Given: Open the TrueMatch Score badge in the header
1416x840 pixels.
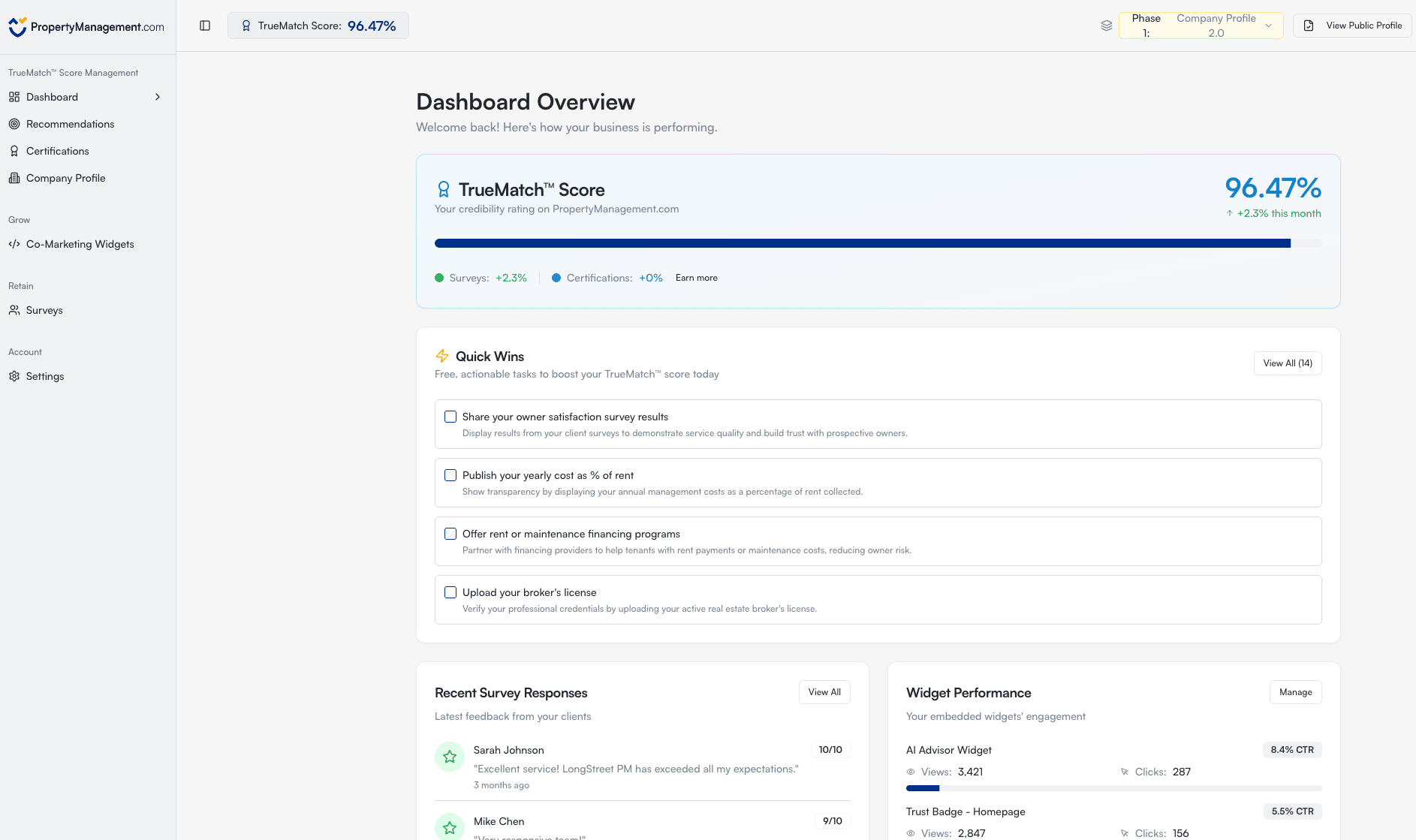Looking at the screenshot, I should point(318,25).
